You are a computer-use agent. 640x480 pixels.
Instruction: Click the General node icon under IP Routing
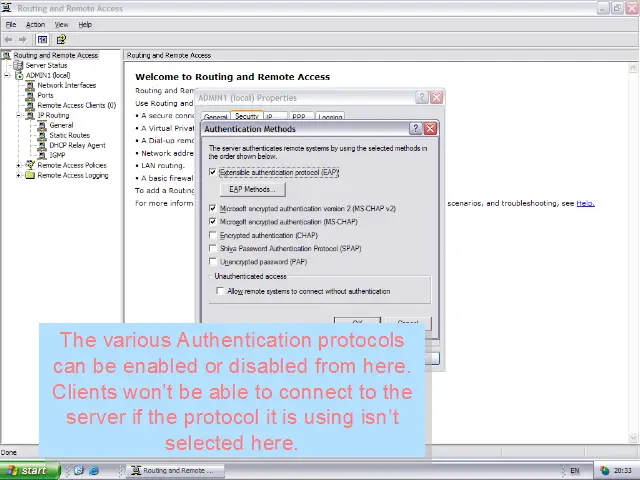click(42, 125)
